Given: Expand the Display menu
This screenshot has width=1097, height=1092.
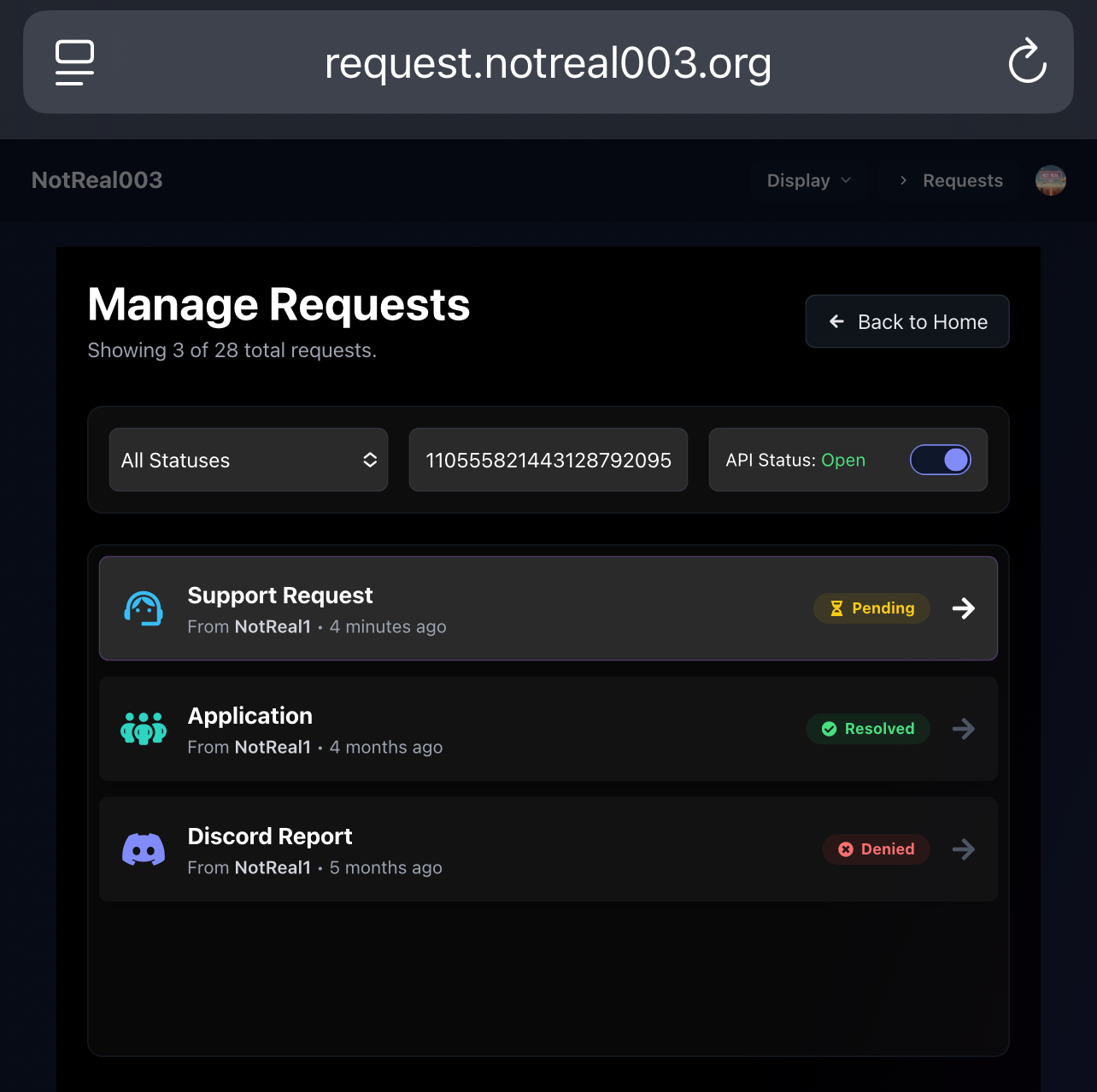Looking at the screenshot, I should [809, 180].
